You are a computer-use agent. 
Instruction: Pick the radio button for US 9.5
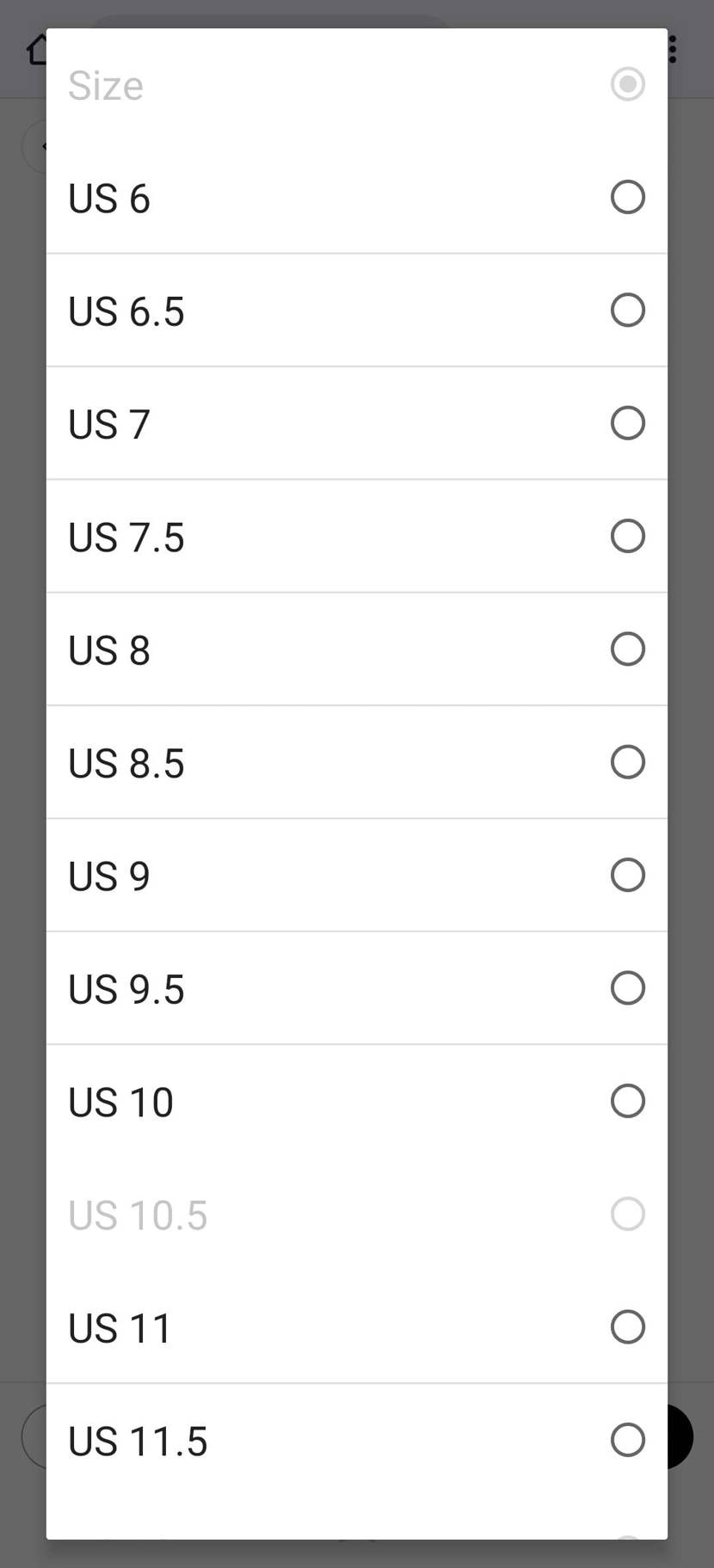(627, 987)
